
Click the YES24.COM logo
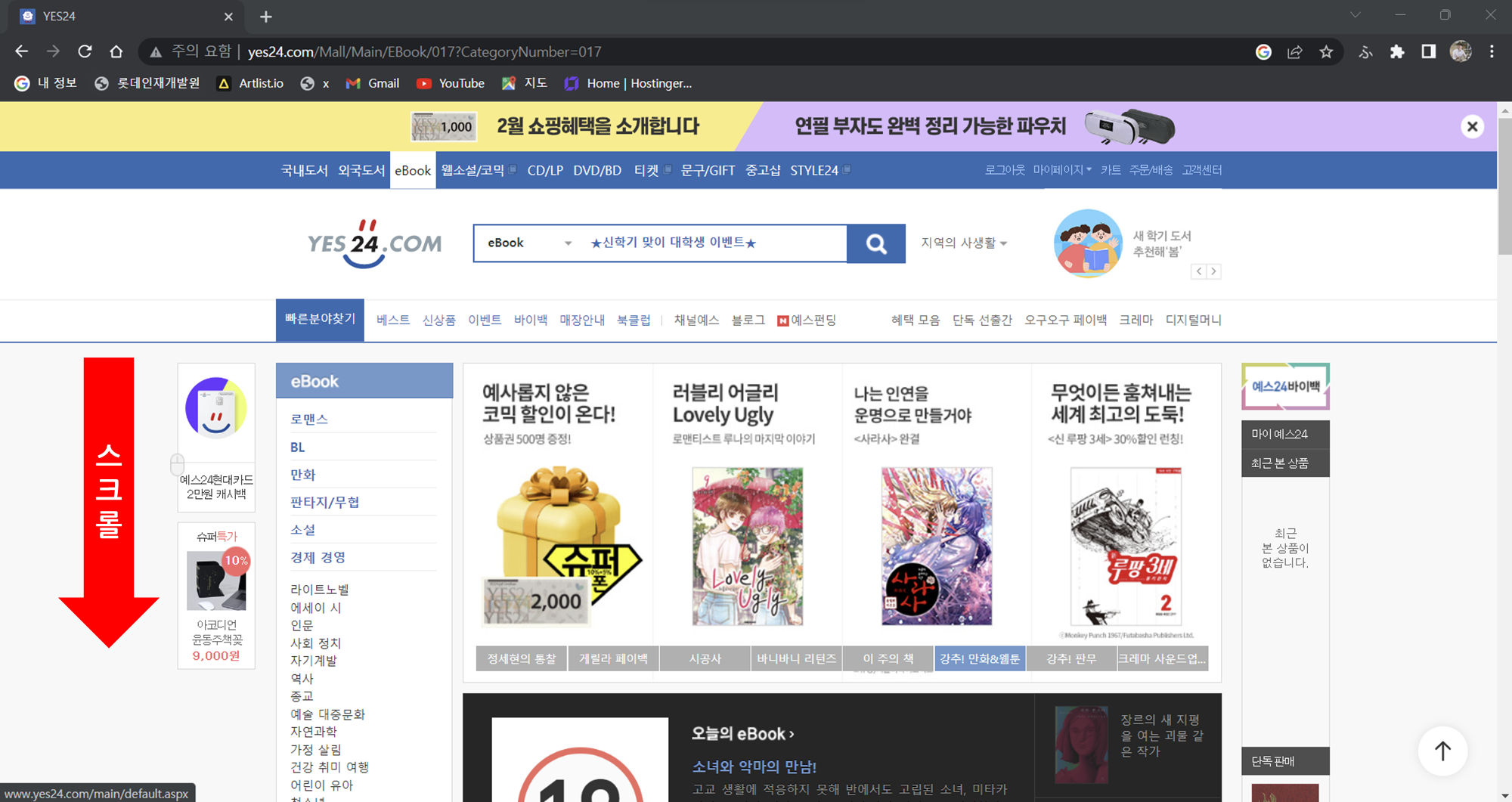point(374,243)
